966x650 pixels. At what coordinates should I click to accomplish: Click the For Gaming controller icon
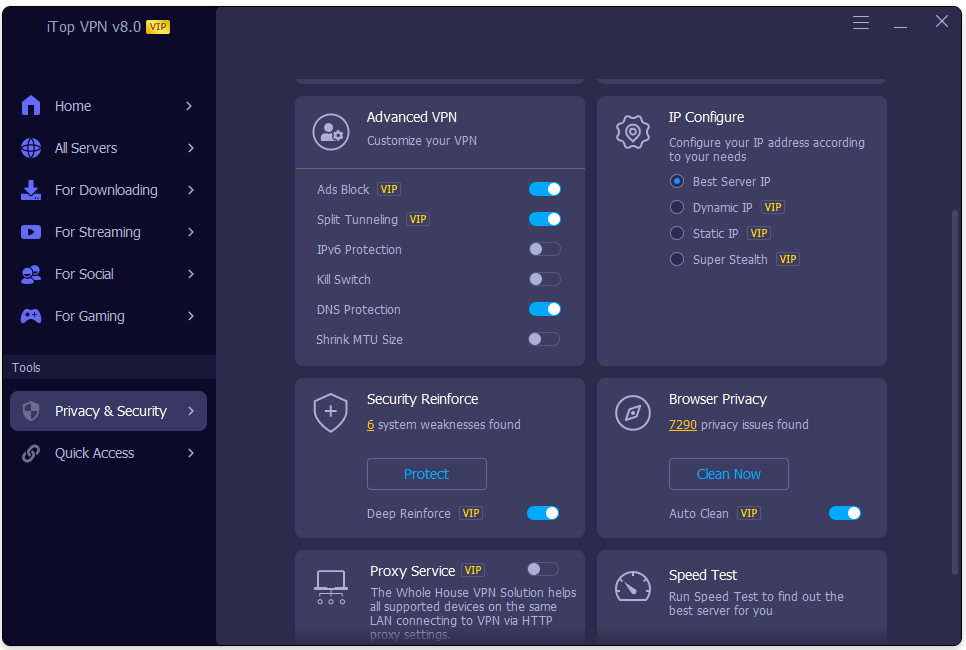pyautogui.click(x=31, y=316)
